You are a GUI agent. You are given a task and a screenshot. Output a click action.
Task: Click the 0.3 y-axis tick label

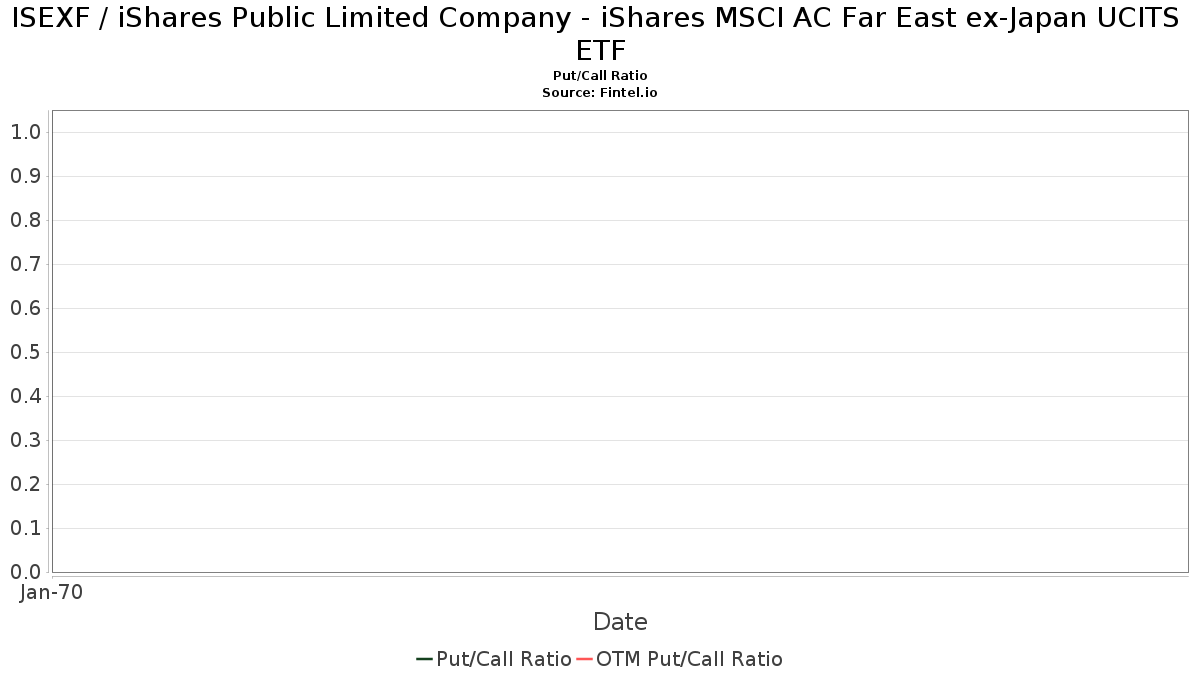(25, 440)
